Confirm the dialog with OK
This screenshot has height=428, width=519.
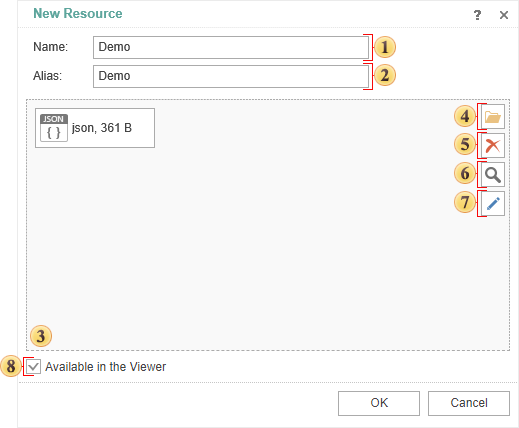[x=379, y=403]
